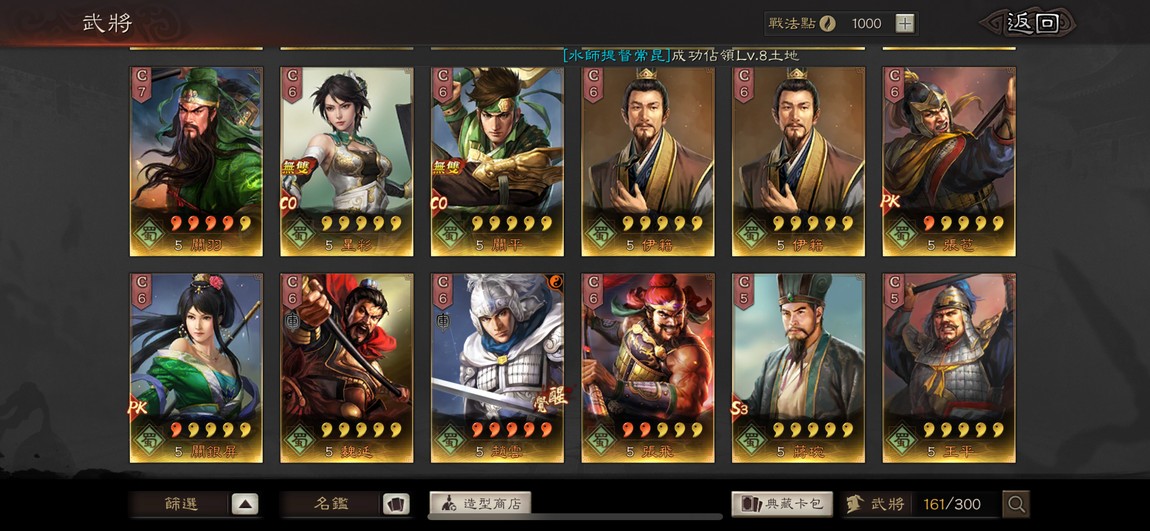Select the 關銀屏 general card
This screenshot has width=1150, height=531.
(196, 368)
